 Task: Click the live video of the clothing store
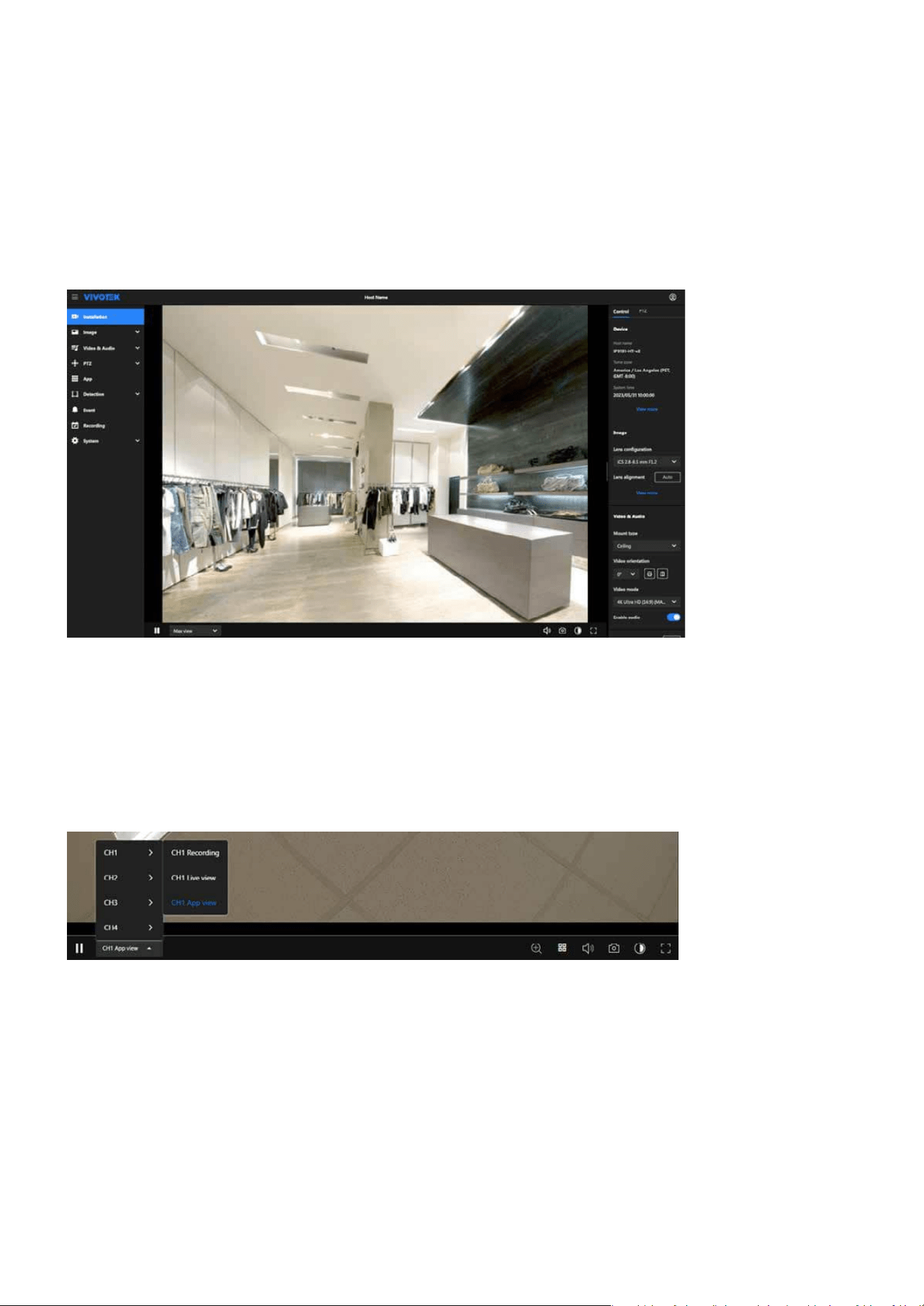(375, 463)
